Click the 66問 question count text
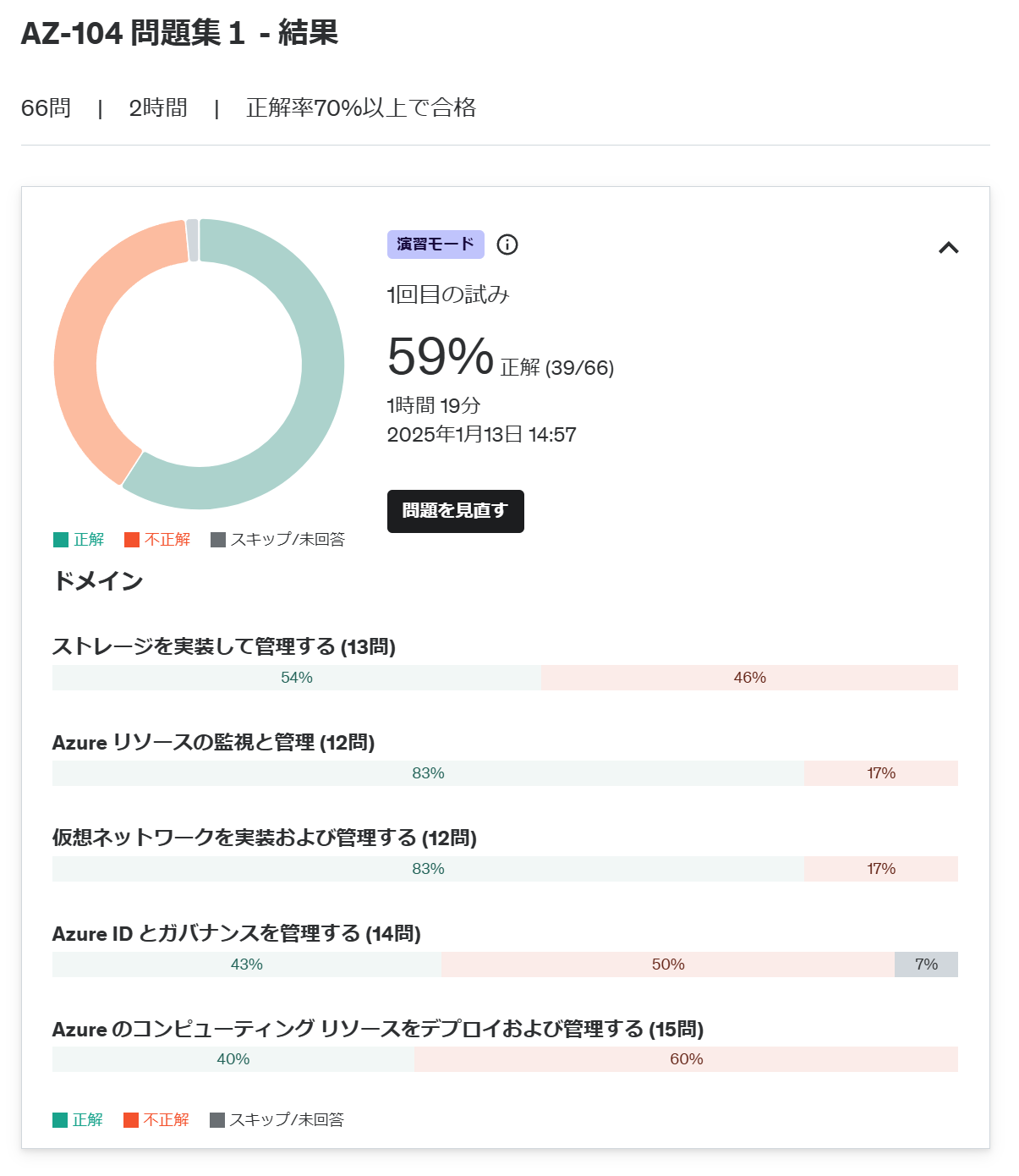 point(47,108)
